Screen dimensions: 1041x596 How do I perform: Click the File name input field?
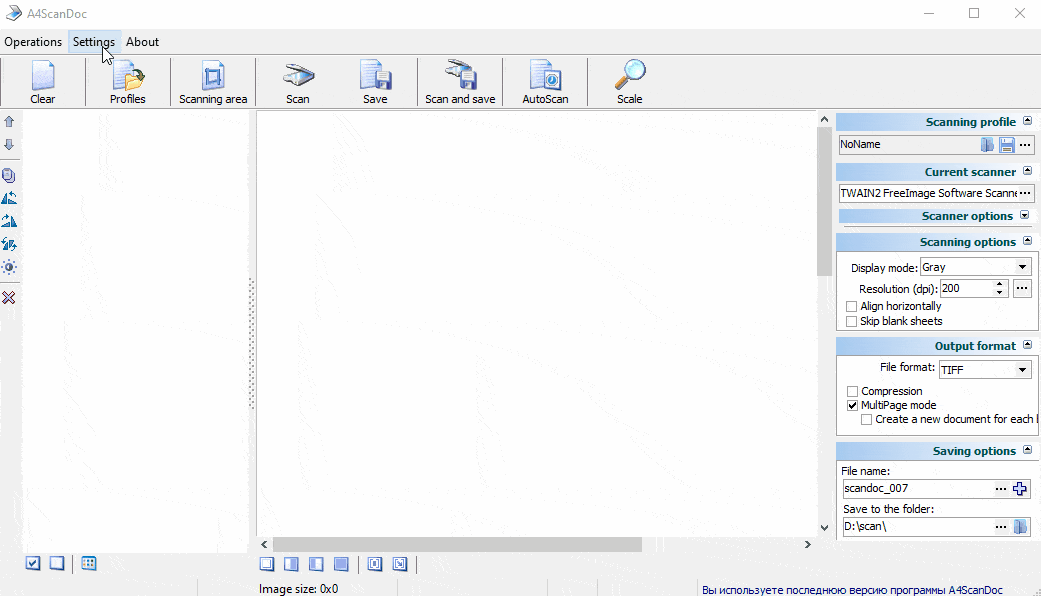click(916, 489)
